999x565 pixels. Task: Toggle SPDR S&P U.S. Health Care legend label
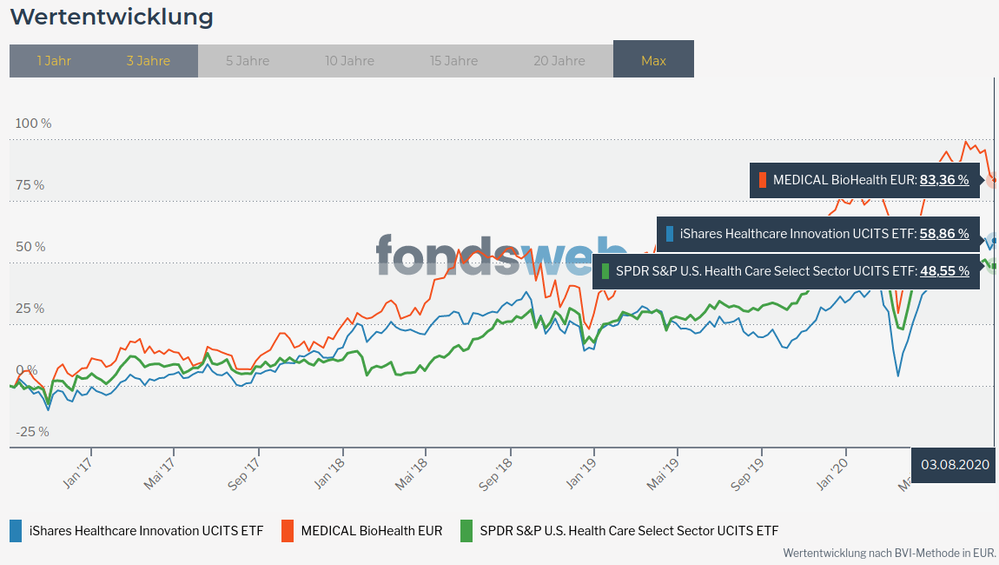[x=629, y=530]
